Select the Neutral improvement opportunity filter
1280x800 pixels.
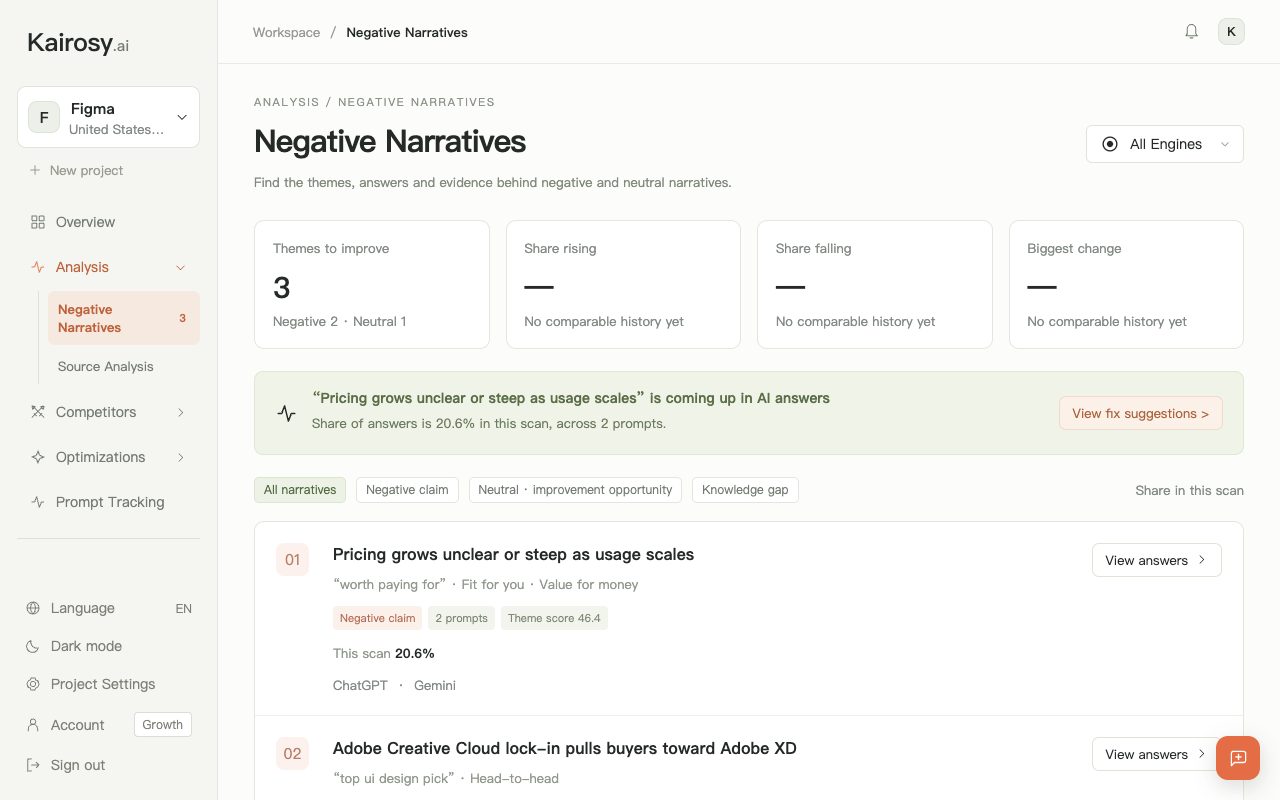coord(575,490)
